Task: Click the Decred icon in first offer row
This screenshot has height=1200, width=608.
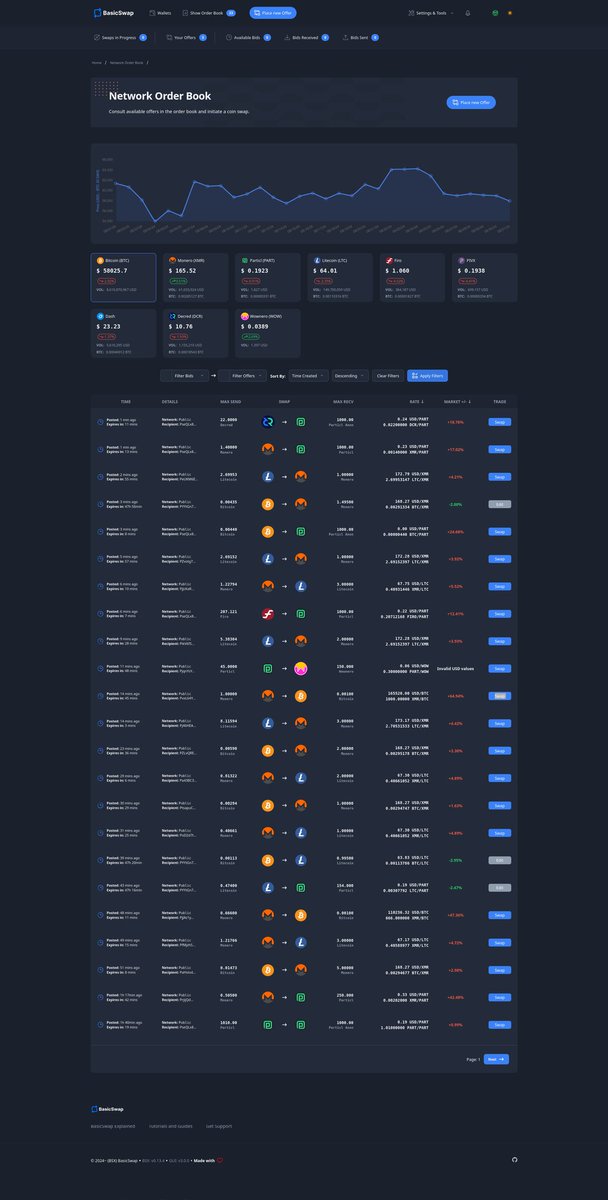Action: tap(268, 422)
